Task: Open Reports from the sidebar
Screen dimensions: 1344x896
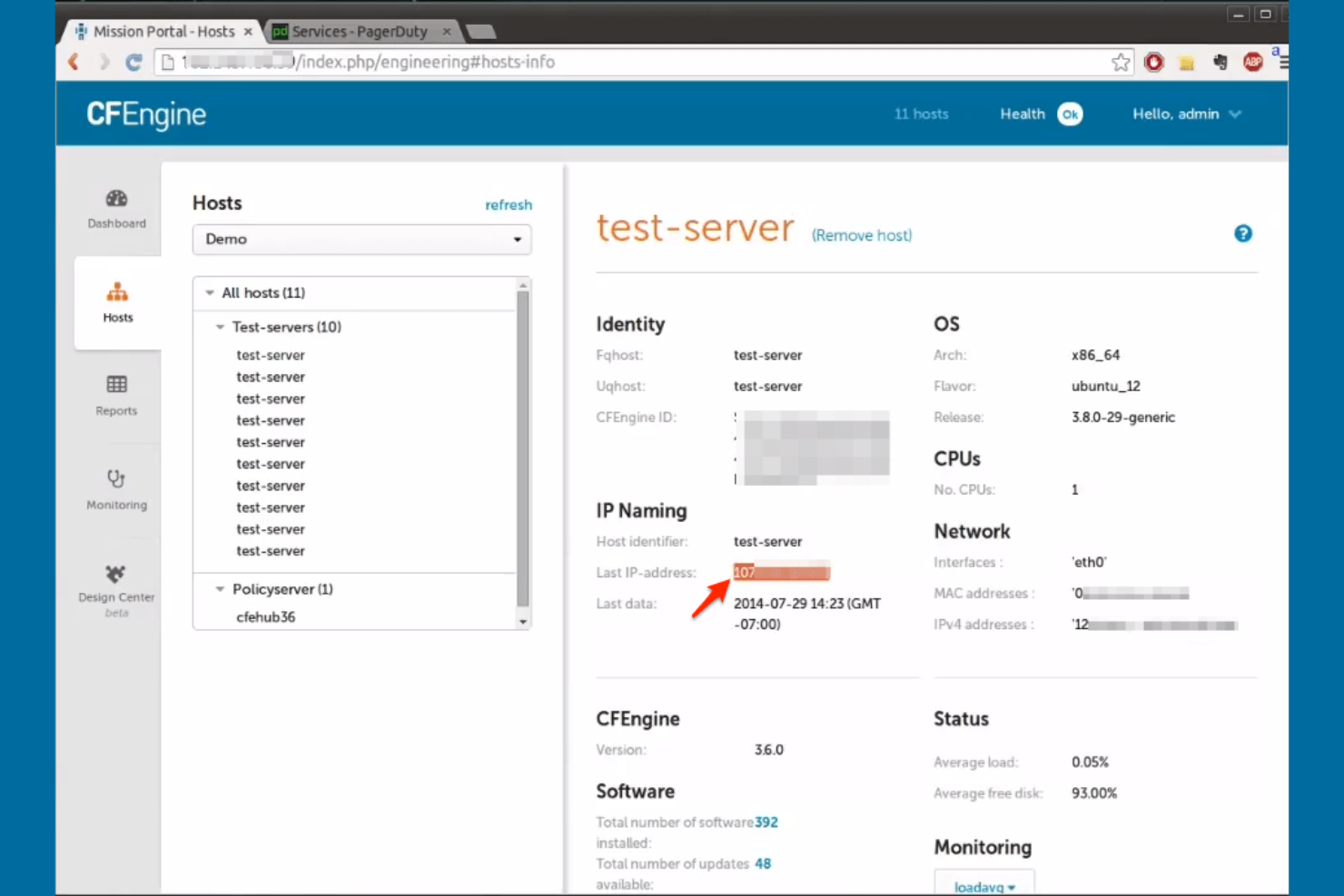Action: (116, 397)
